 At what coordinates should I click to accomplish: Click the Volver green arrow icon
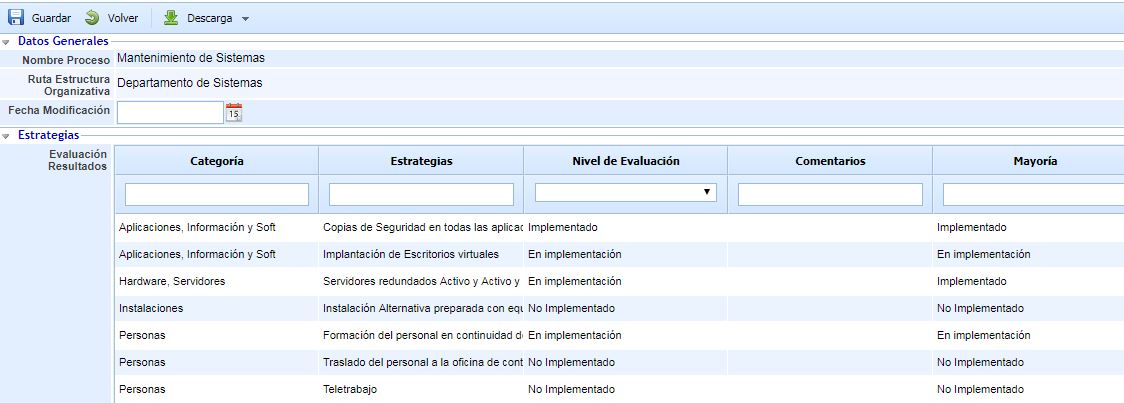tap(92, 18)
